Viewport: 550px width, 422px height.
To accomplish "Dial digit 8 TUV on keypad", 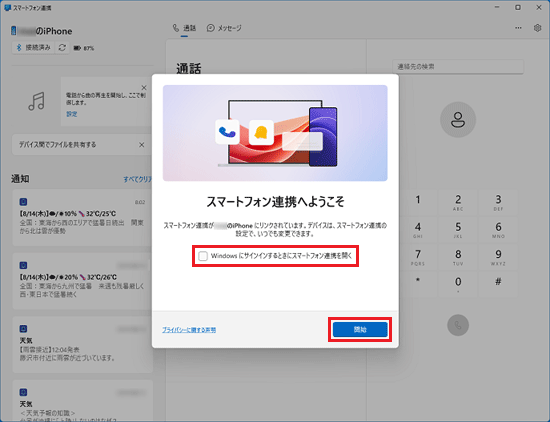I will [x=458, y=257].
